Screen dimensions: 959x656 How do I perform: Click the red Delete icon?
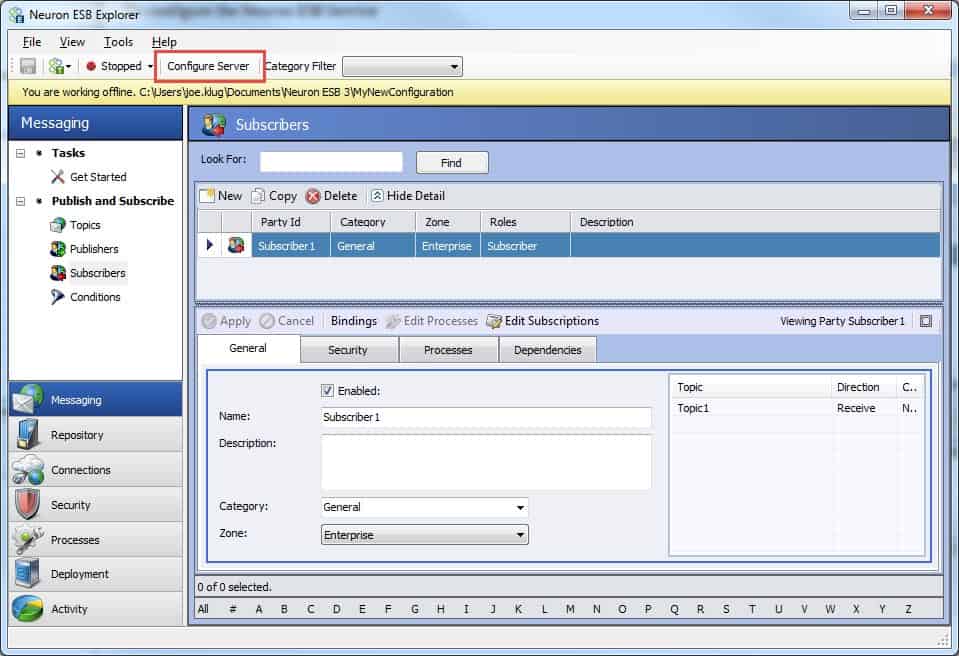313,196
